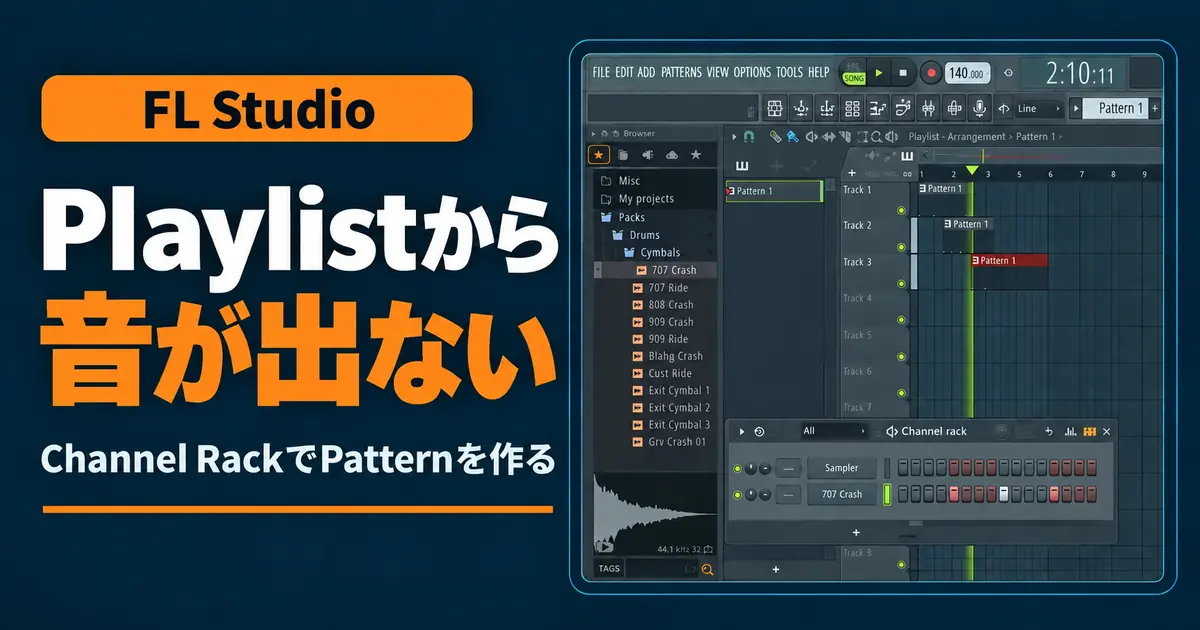Mute Track 5 with its green LED
This screenshot has height=630, width=1200.
901,357
